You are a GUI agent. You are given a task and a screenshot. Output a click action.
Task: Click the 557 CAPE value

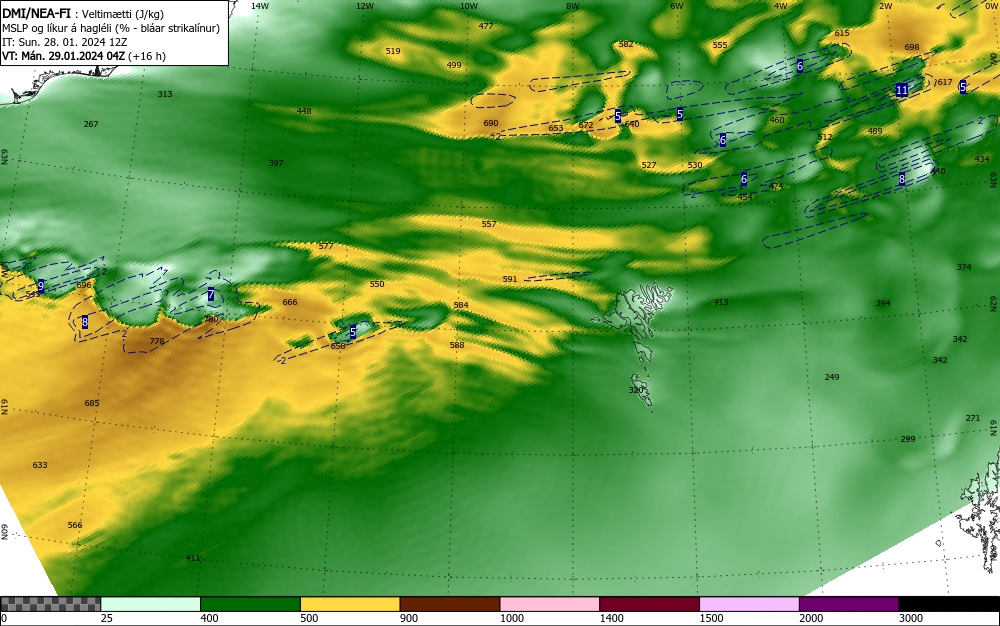pos(489,224)
